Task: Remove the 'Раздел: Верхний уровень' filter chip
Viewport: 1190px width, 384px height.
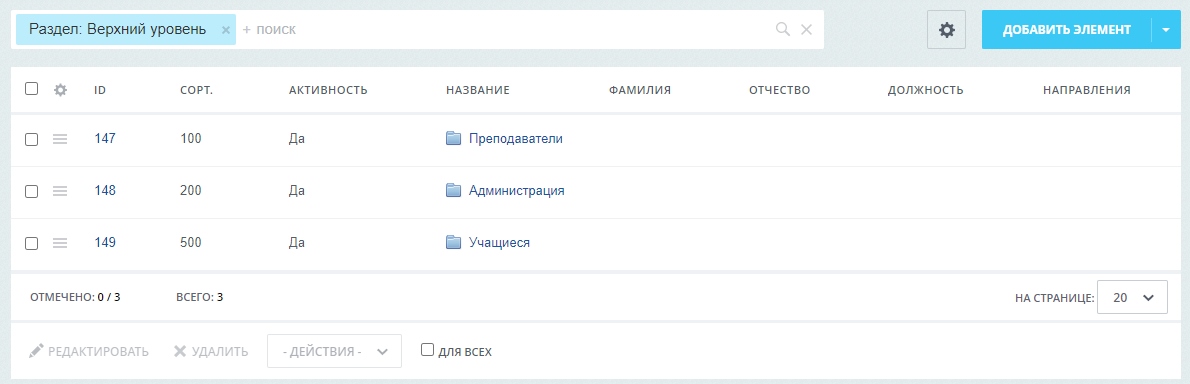Action: [225, 30]
